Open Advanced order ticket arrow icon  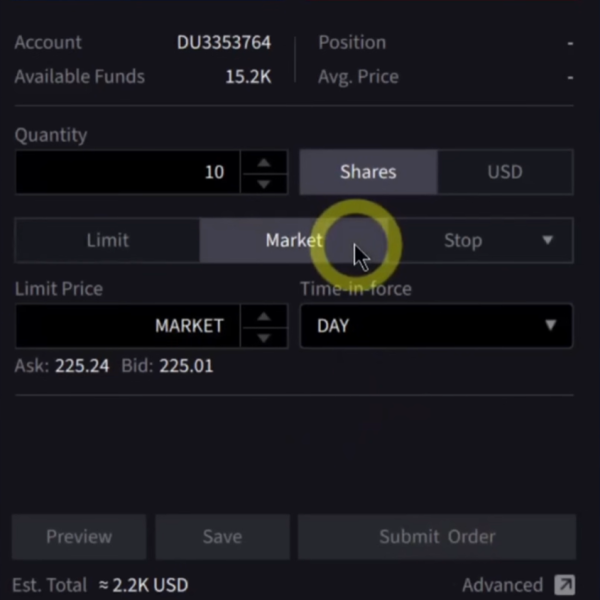click(x=564, y=585)
